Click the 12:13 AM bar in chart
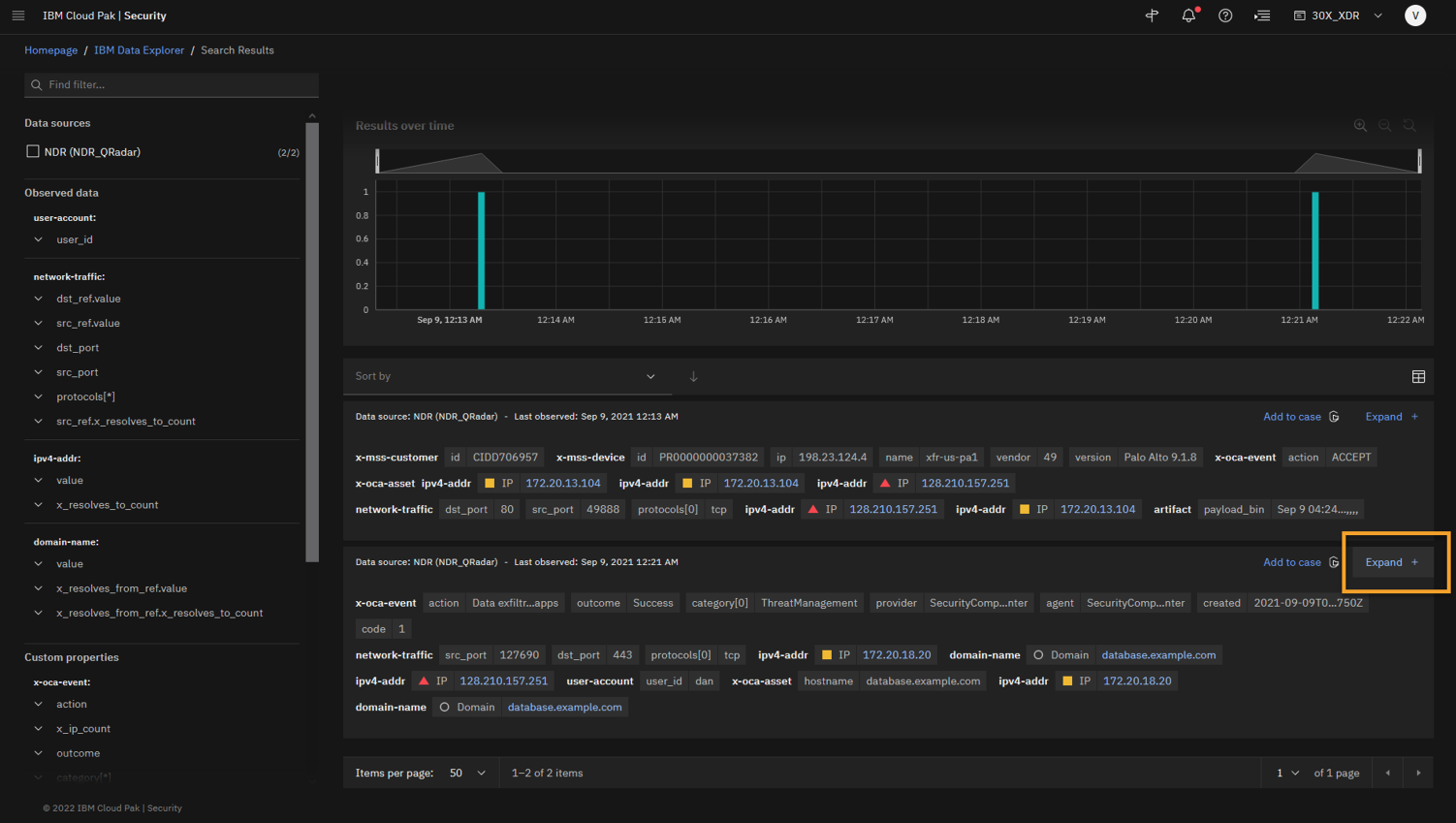 [x=481, y=250]
